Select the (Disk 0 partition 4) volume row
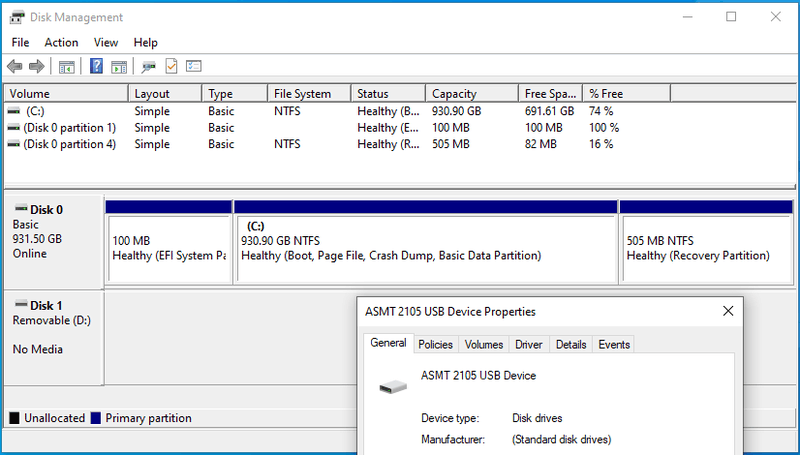This screenshot has height=455, width=800. pyautogui.click(x=337, y=144)
